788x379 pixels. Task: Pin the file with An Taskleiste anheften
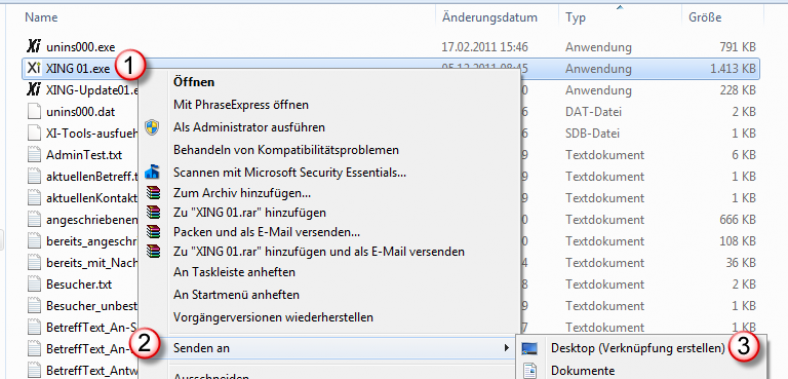point(234,272)
